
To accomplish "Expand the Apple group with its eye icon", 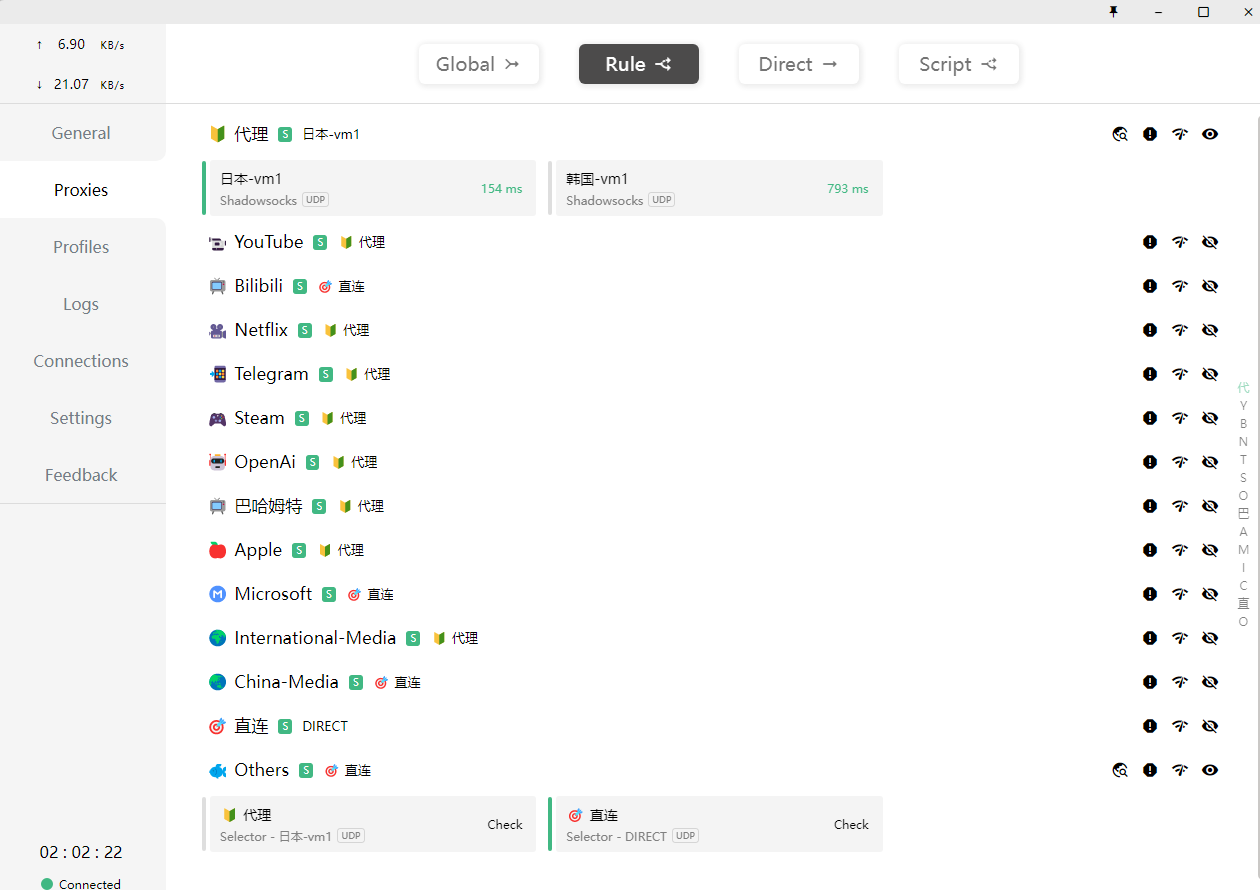I will pos(1210,550).
